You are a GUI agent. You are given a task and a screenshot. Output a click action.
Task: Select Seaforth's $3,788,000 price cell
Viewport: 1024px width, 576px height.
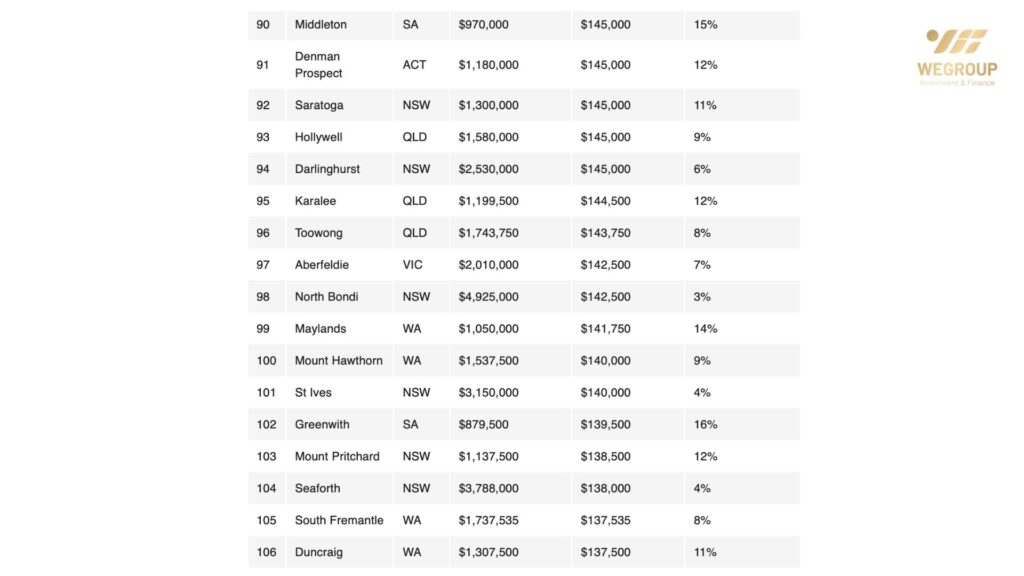coord(488,489)
